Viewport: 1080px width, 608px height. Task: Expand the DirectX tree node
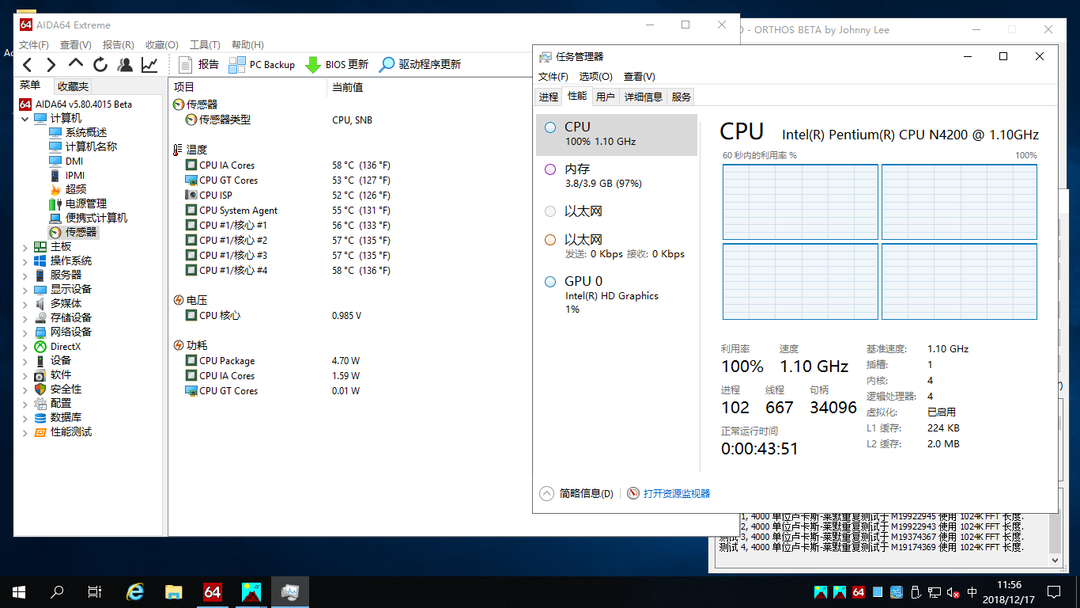click(25, 346)
